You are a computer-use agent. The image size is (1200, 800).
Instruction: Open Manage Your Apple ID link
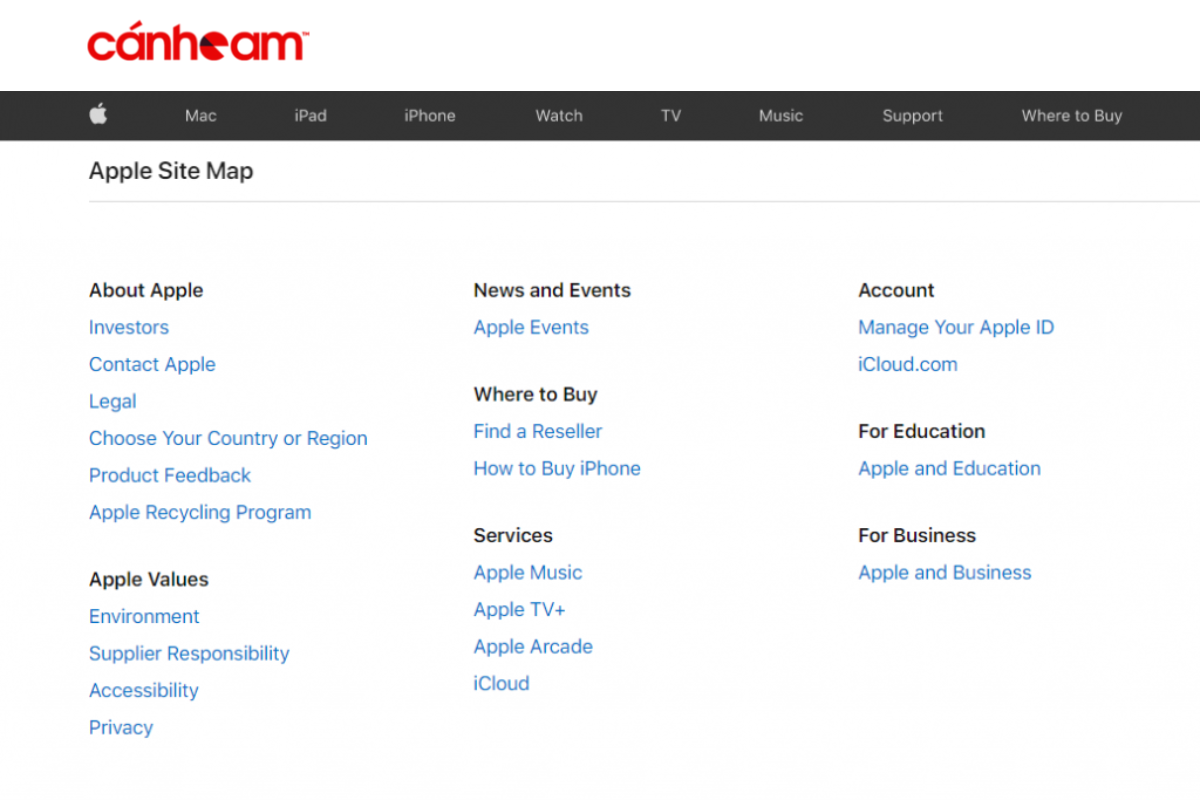956,327
